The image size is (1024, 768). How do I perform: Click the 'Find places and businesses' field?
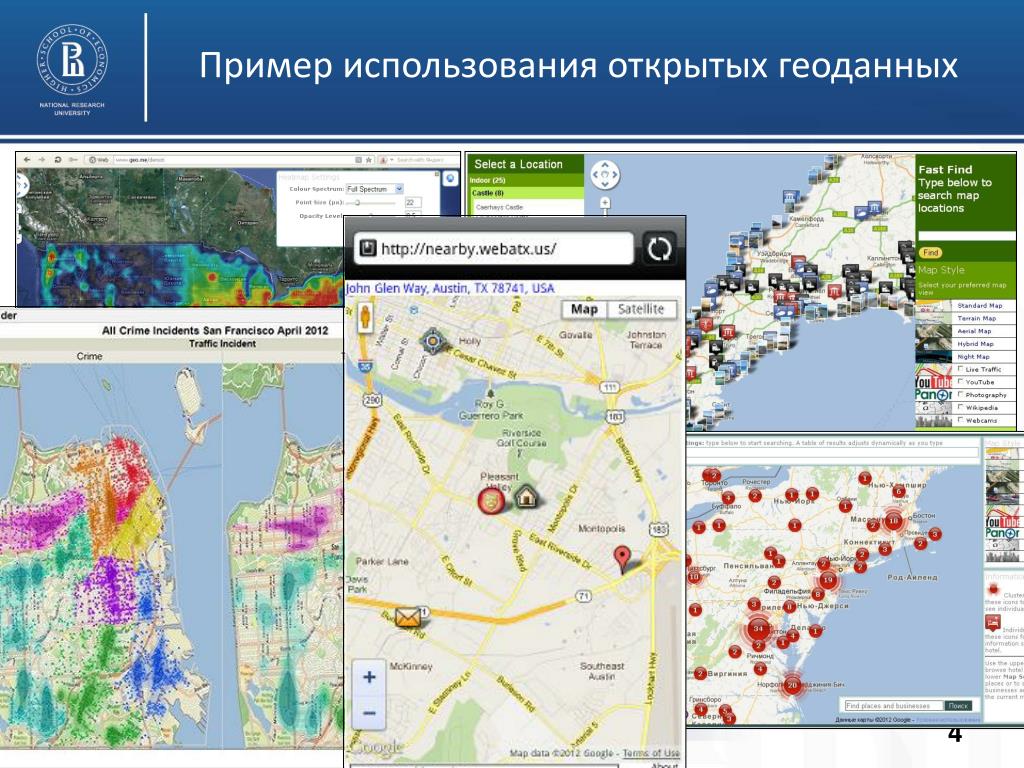tap(893, 705)
